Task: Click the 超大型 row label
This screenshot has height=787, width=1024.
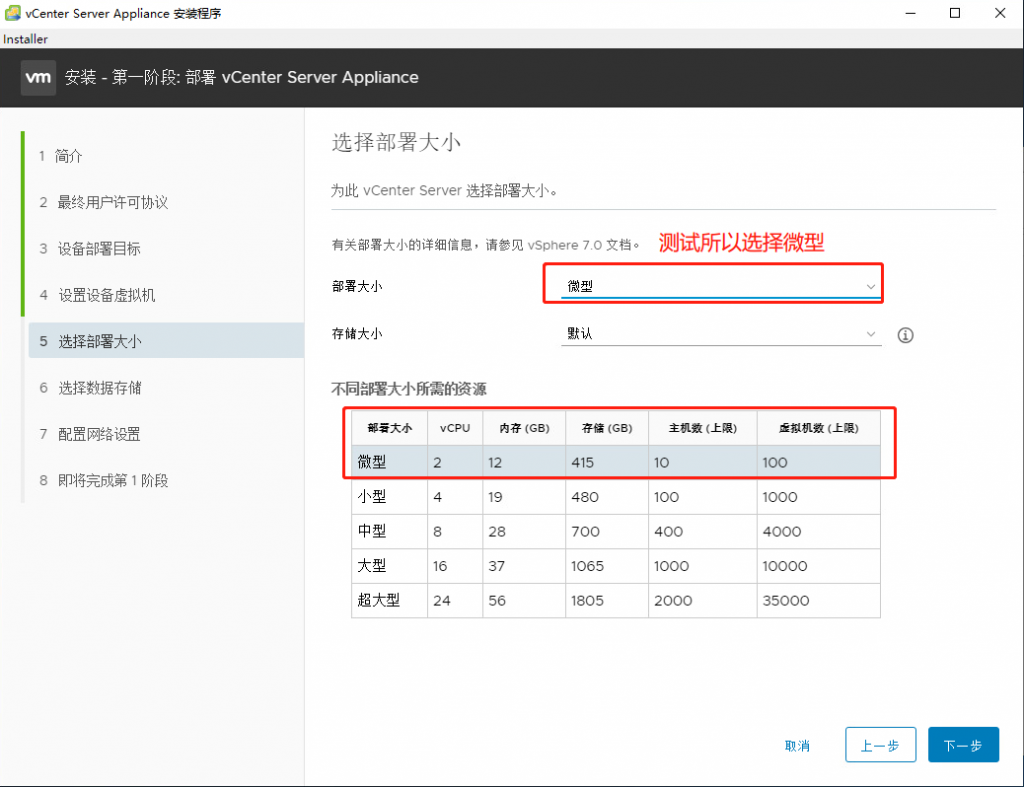Action: (x=378, y=600)
